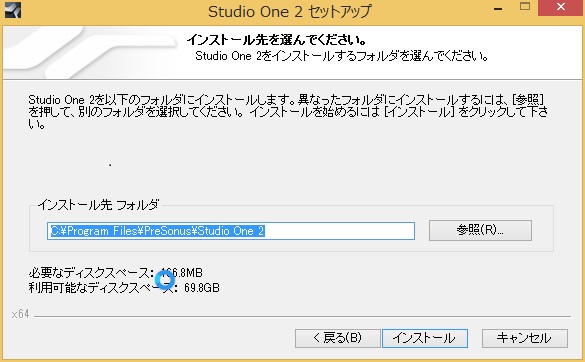Click the インストール button
The width and height of the screenshot is (585, 362).
425,338
